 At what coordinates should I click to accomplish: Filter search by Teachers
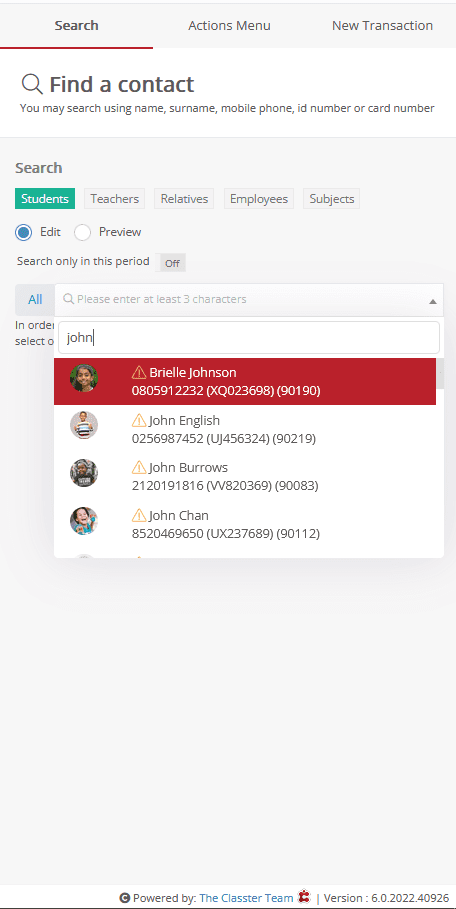click(x=115, y=199)
